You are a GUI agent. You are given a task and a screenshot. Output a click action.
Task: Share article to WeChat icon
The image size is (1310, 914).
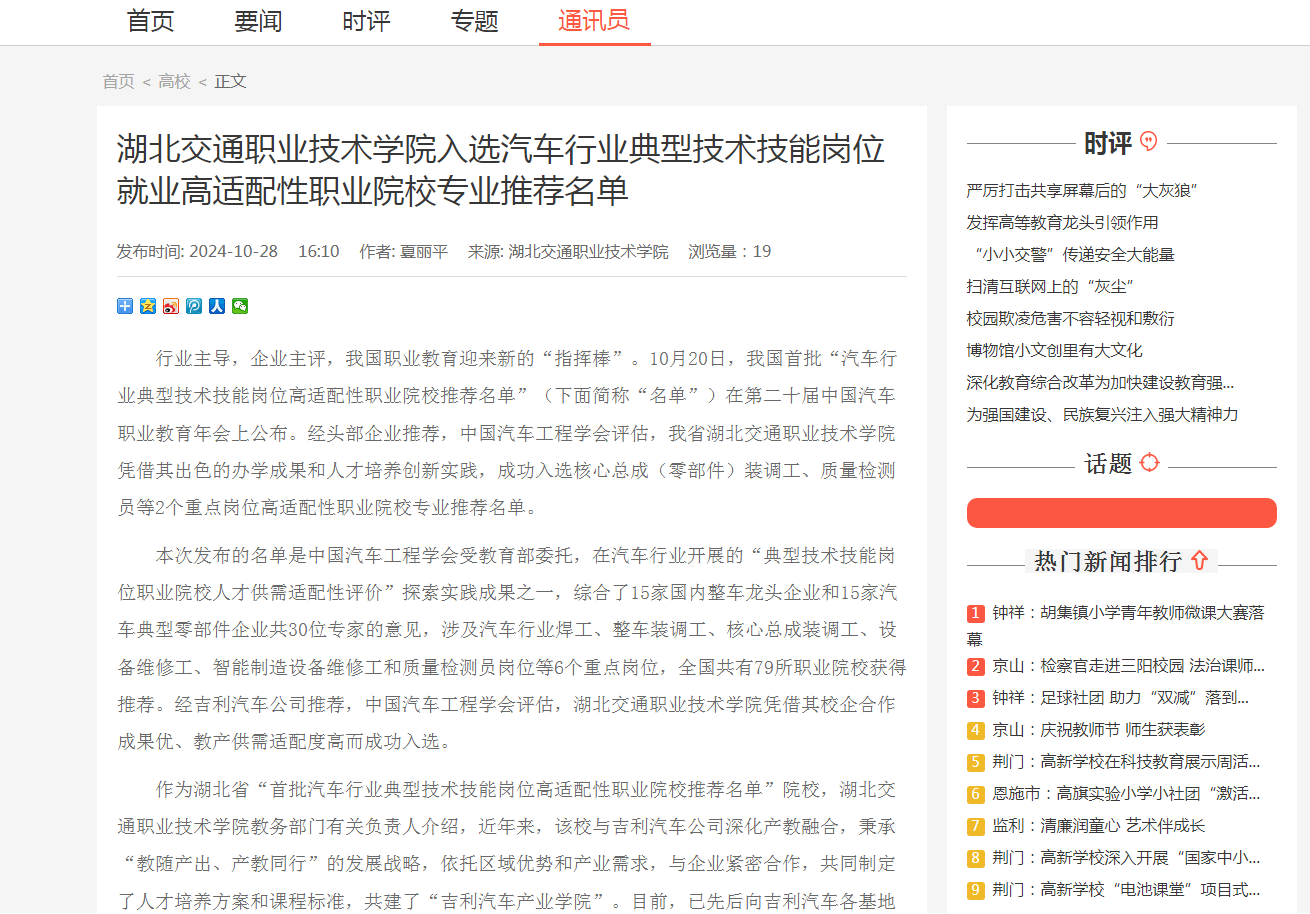(240, 306)
